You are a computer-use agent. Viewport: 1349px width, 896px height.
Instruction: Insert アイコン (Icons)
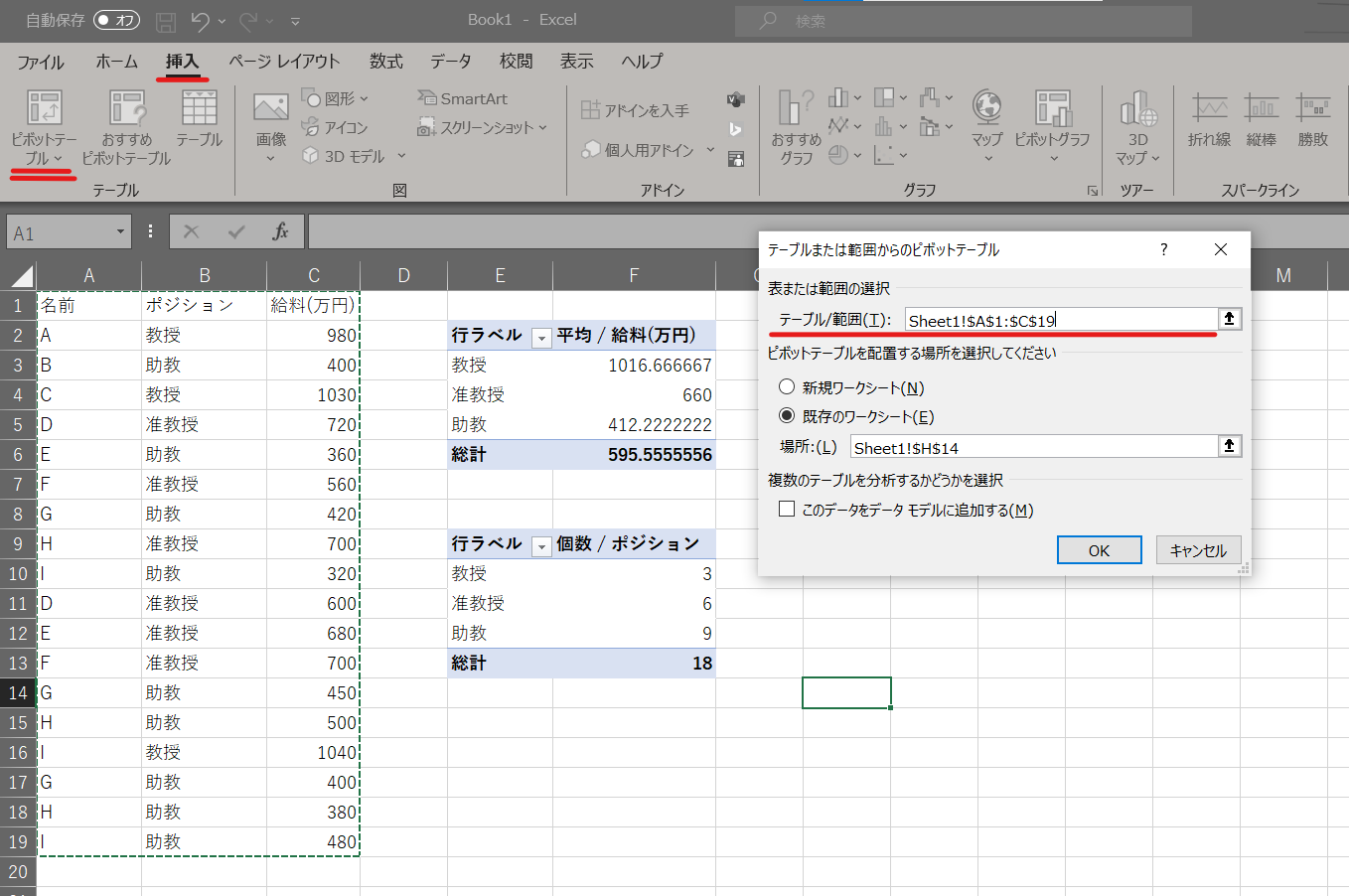(335, 127)
